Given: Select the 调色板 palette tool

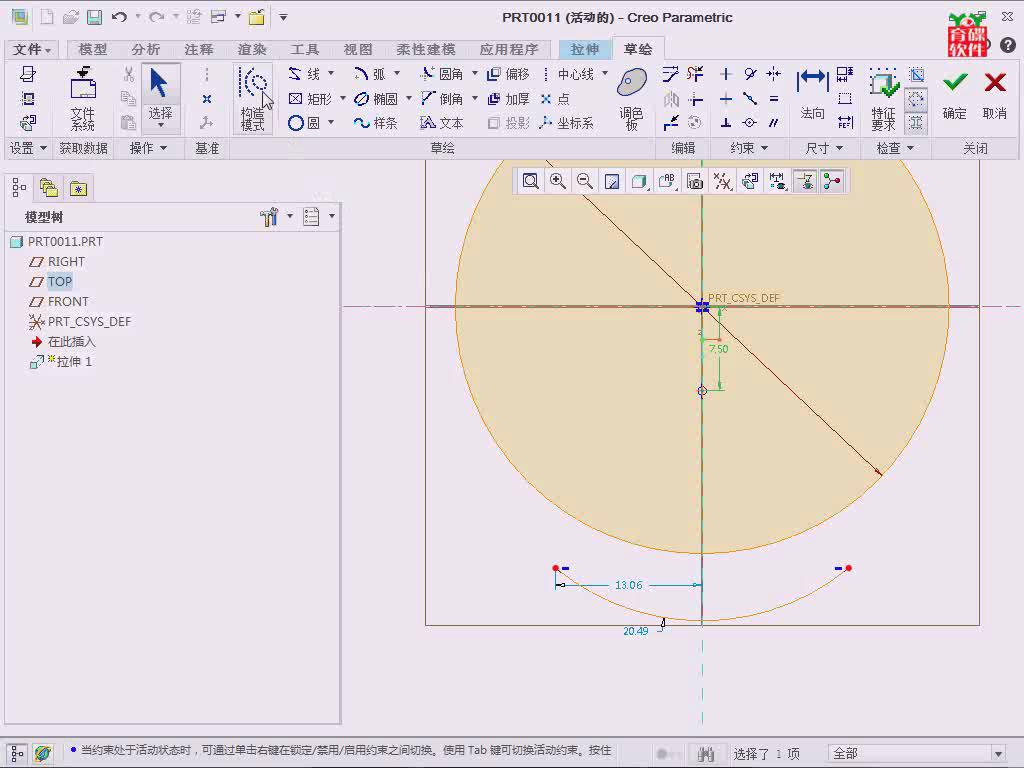Looking at the screenshot, I should (632, 99).
